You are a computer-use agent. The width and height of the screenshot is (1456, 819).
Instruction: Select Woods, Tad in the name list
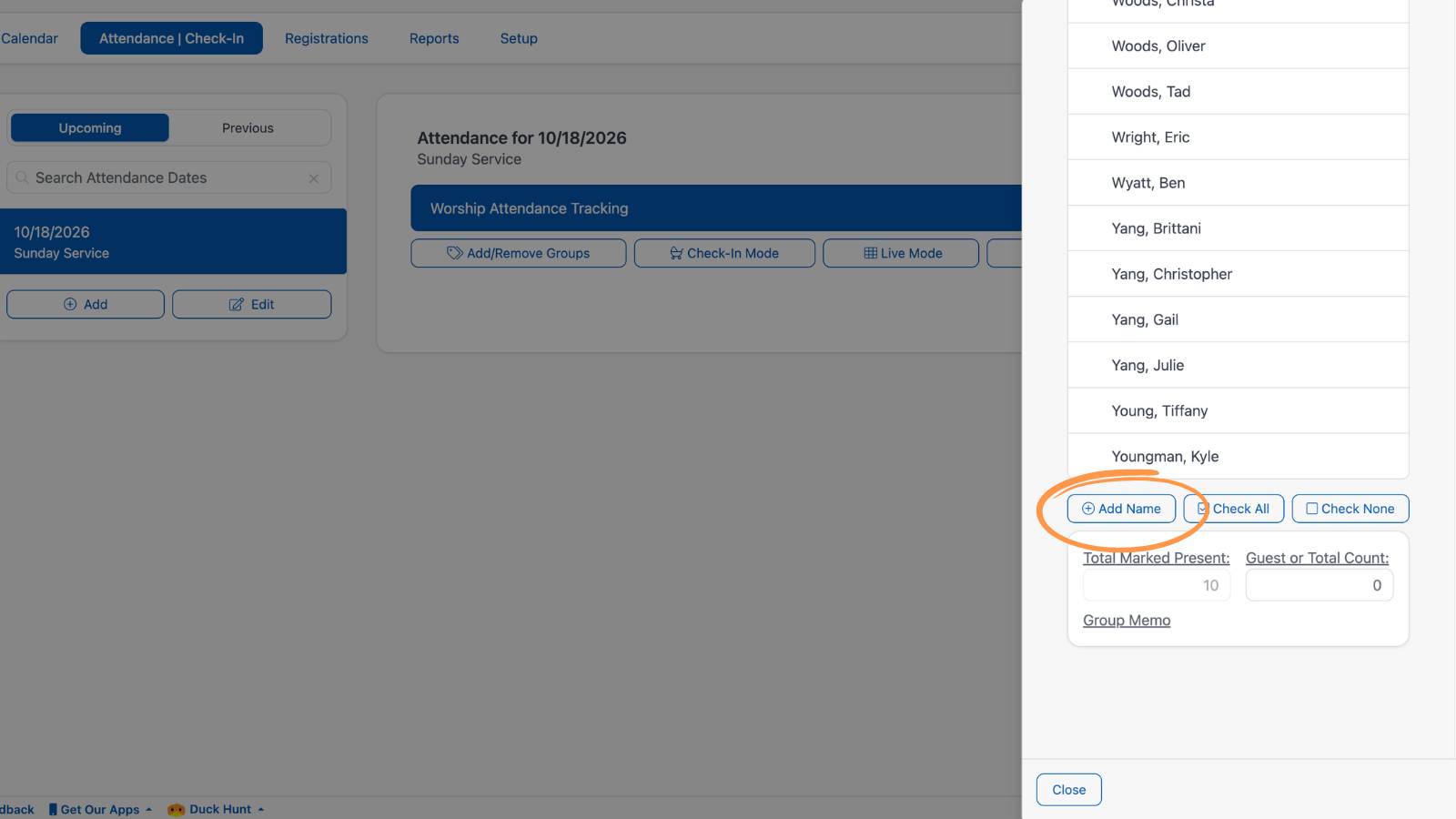[1238, 92]
